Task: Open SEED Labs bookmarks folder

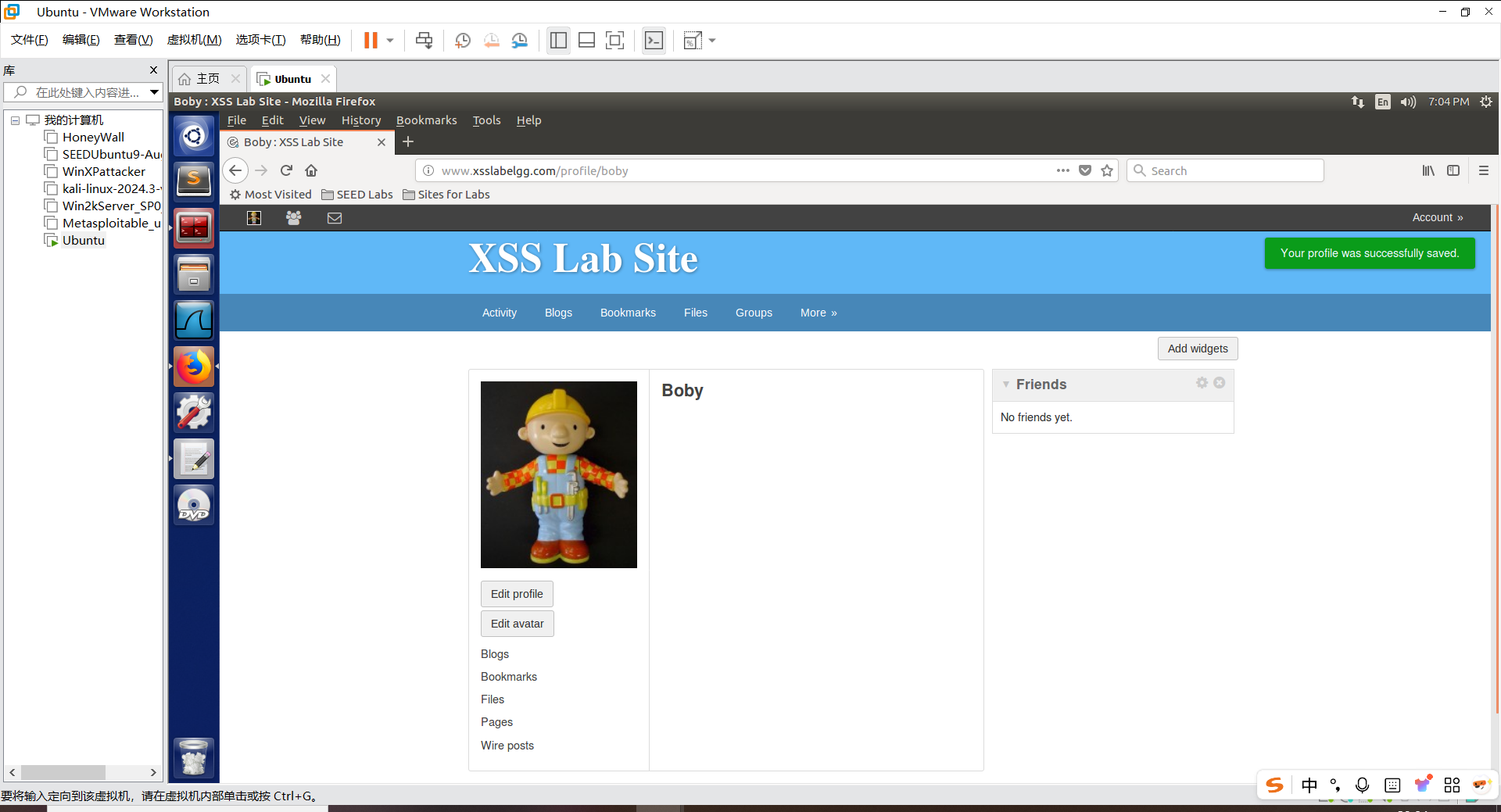Action: 357,195
